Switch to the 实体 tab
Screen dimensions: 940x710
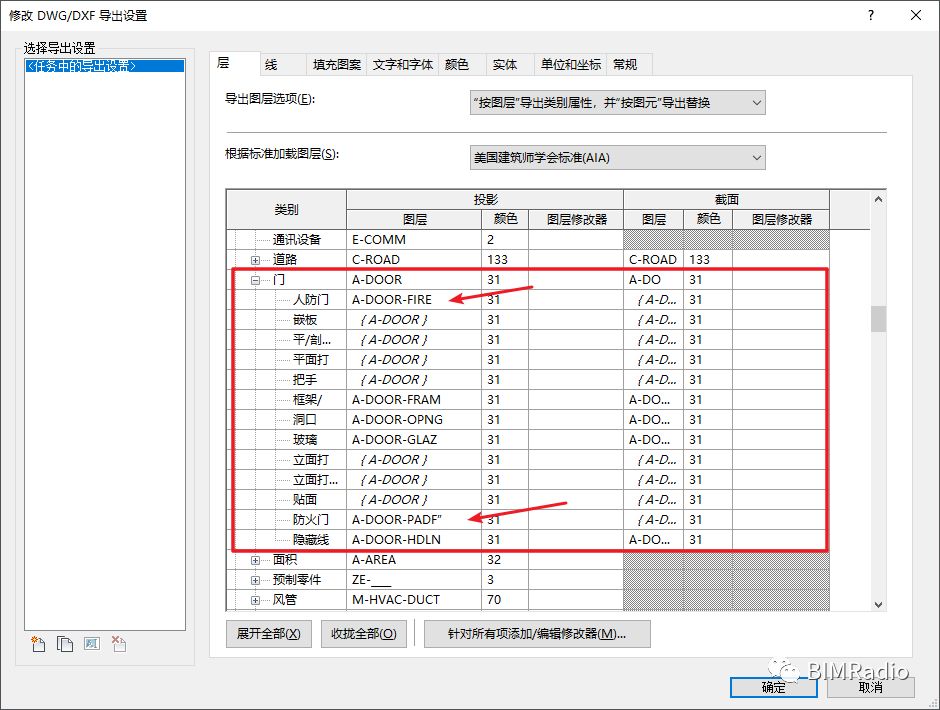pos(510,65)
